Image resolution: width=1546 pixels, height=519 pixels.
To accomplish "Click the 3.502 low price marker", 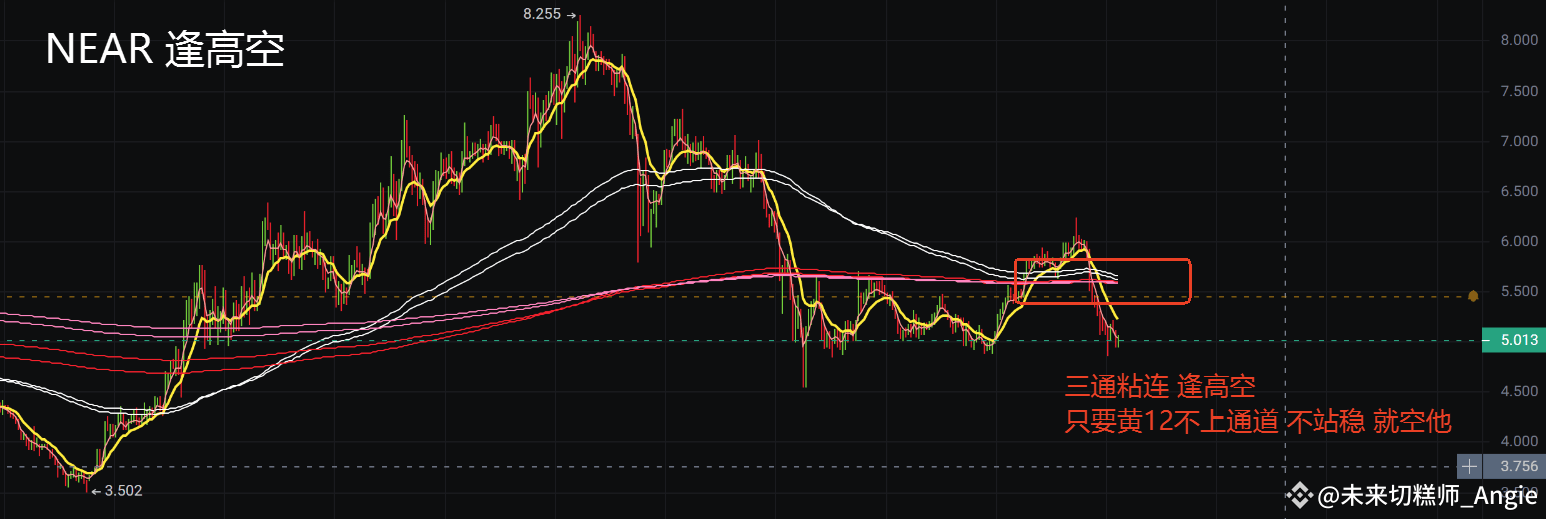I will pyautogui.click(x=117, y=490).
